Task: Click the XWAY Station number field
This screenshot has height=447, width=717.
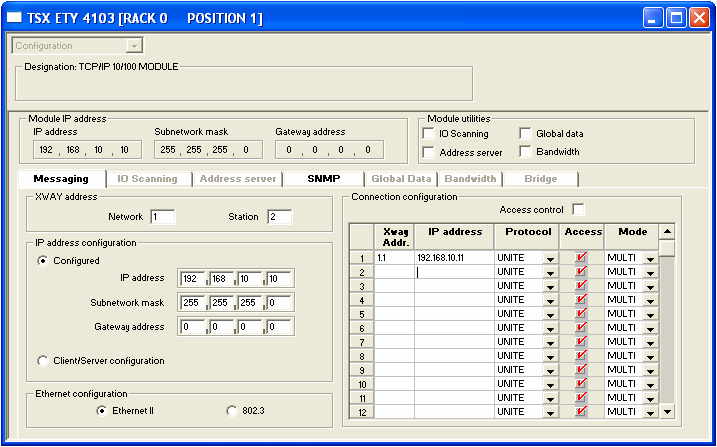Action: [279, 217]
